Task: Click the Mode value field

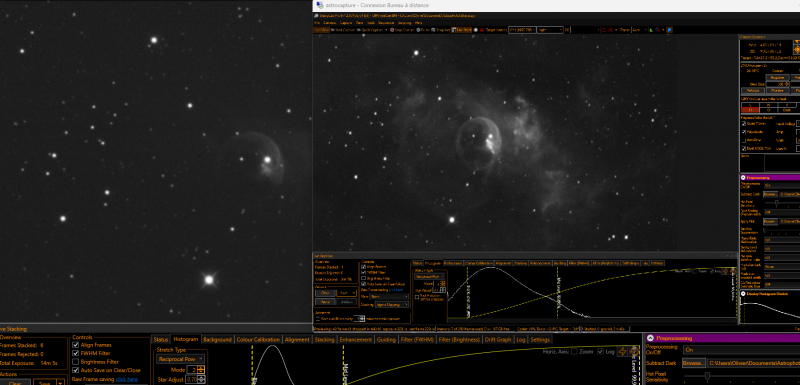Action: 192,370
